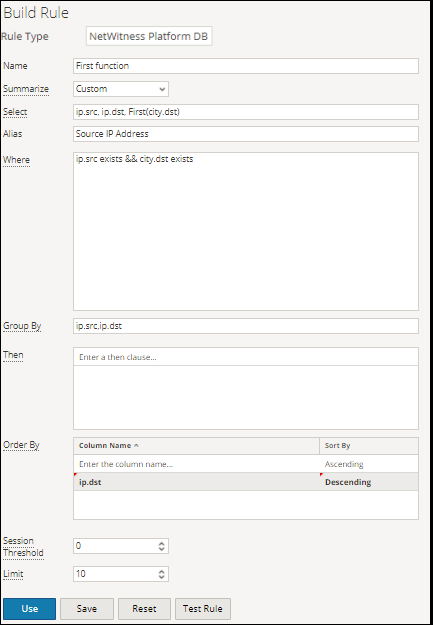The height and width of the screenshot is (625, 433).
Task: Increase Session Threshold with up arrow
Action: coord(161,543)
